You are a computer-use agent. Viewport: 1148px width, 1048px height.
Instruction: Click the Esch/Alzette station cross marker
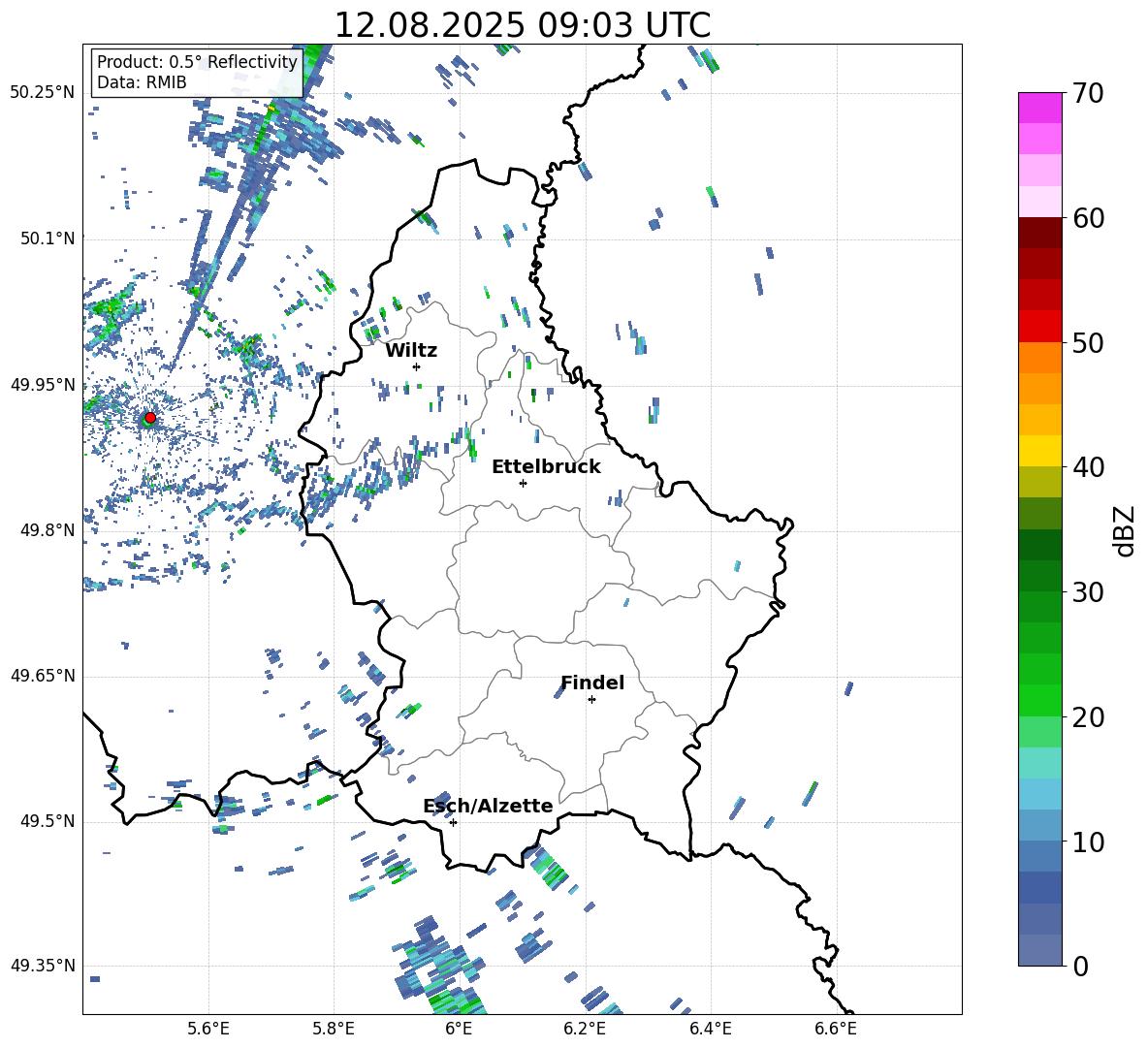[x=453, y=822]
